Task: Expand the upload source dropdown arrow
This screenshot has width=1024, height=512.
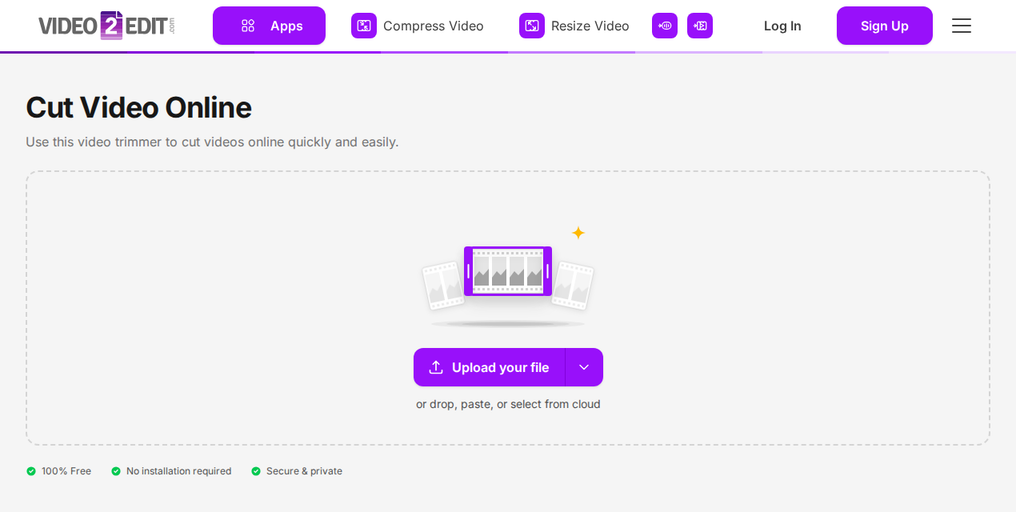Action: point(584,368)
